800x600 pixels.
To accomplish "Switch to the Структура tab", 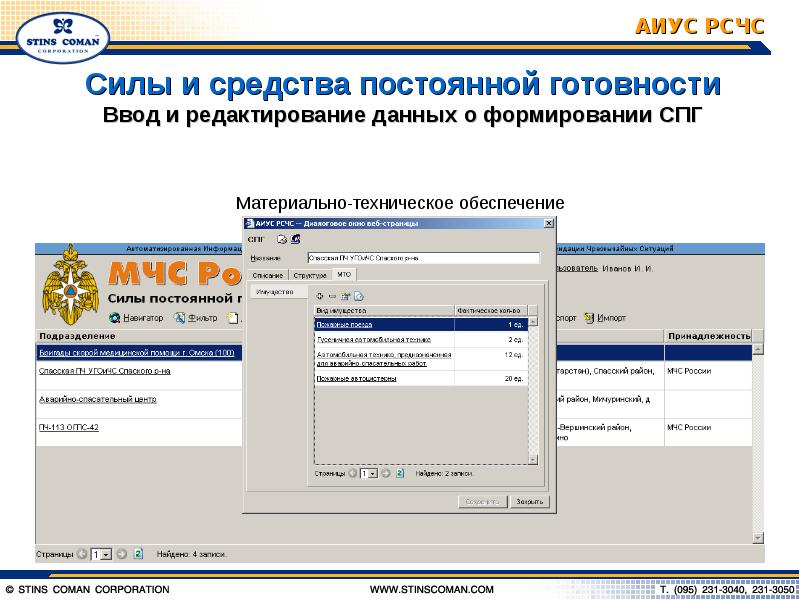I will pyautogui.click(x=310, y=275).
